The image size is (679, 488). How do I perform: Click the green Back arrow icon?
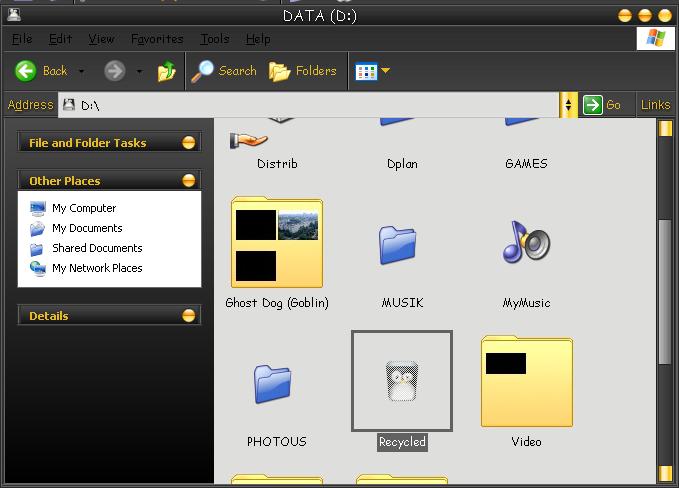point(26,71)
